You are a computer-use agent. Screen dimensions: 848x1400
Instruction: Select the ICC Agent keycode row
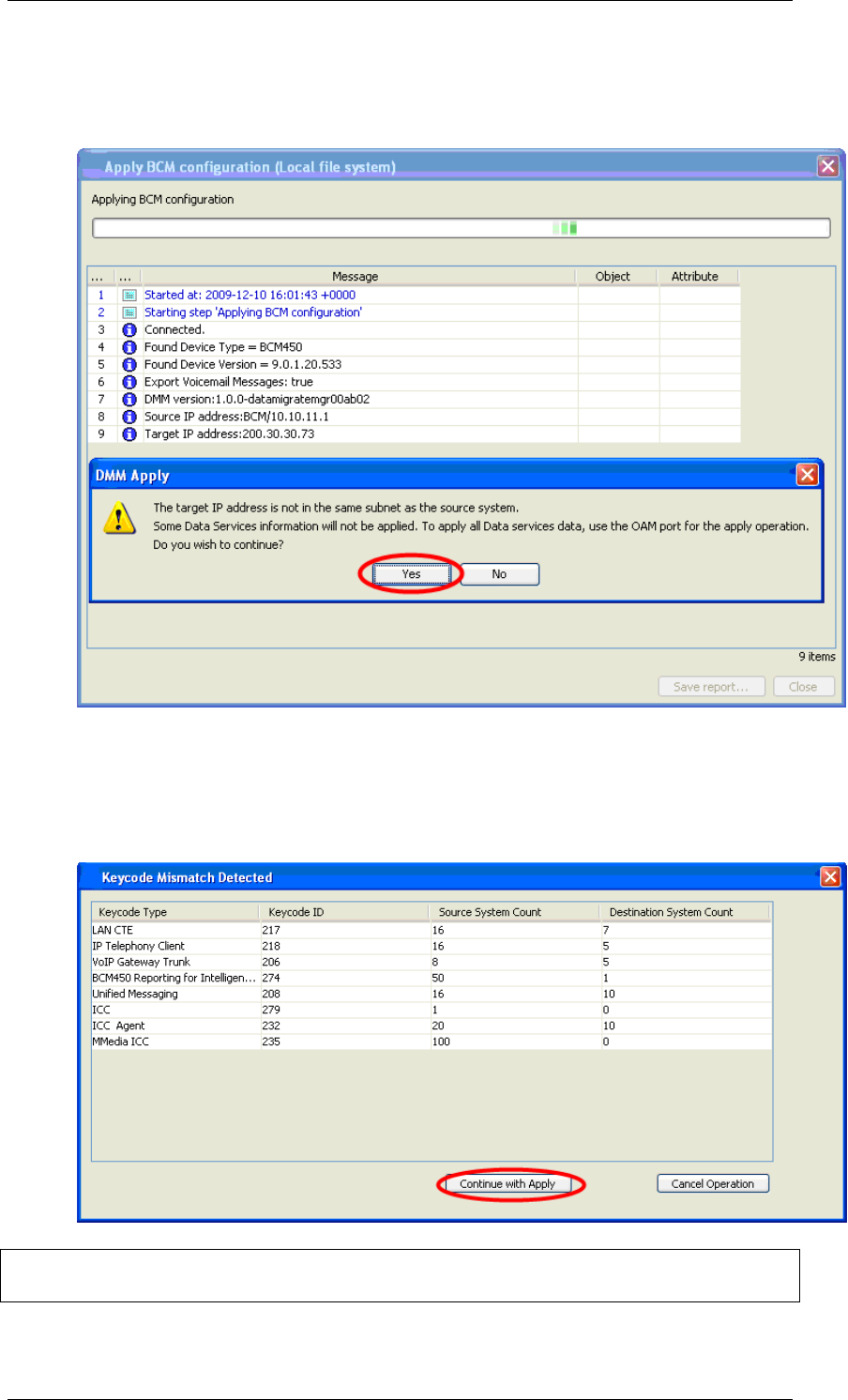click(432, 1026)
